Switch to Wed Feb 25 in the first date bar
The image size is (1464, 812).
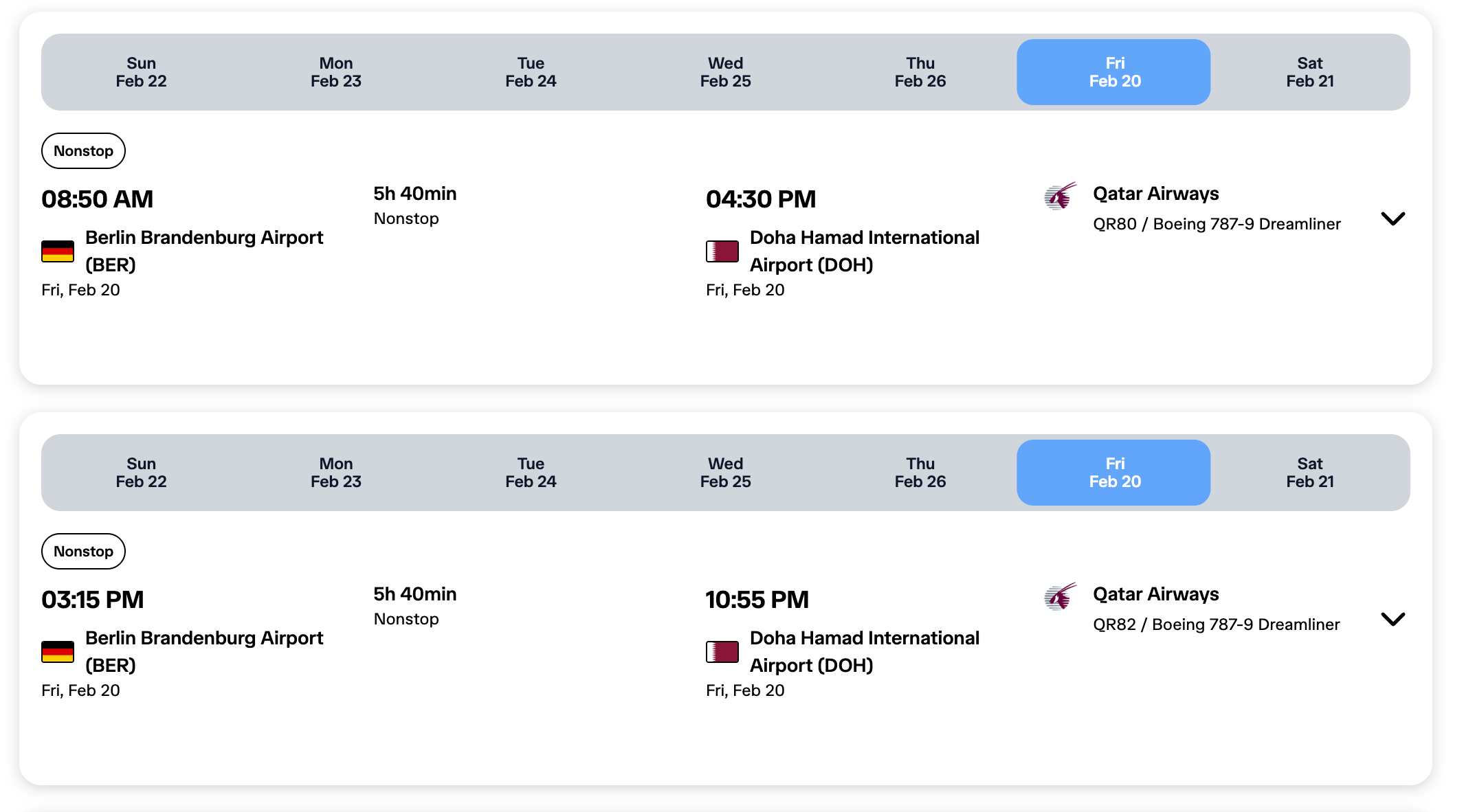pyautogui.click(x=725, y=72)
